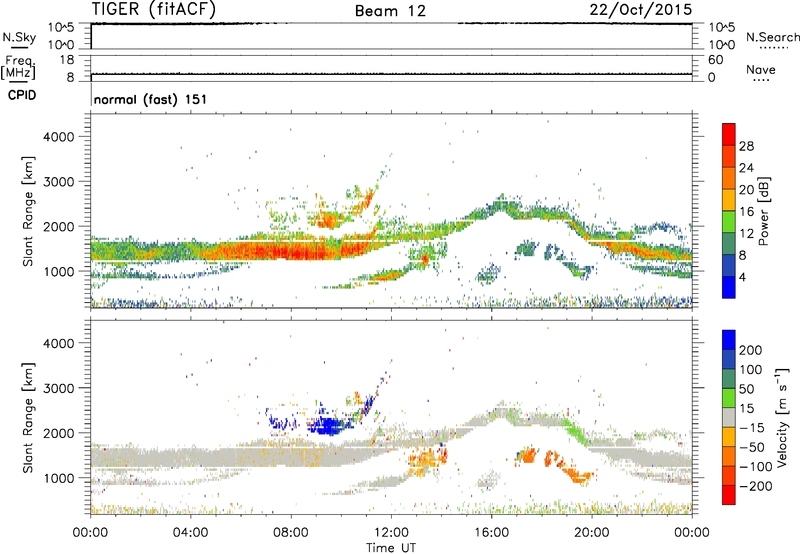
Task: Click the '04:00' time axis label
Action: point(191,533)
